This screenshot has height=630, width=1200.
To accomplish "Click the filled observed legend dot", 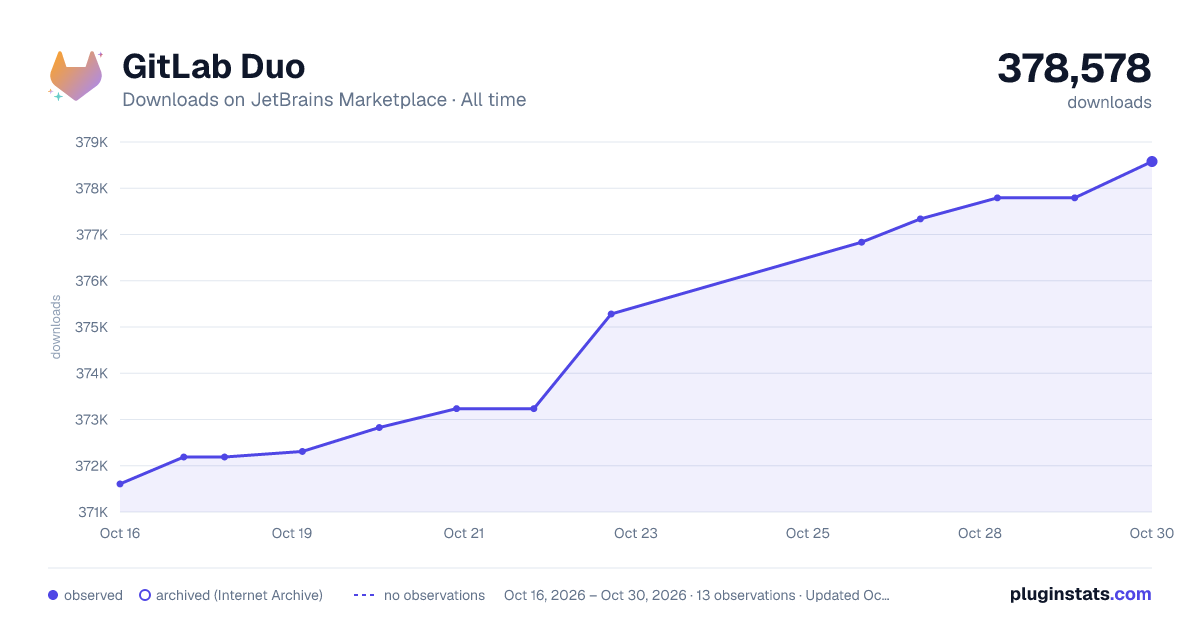I will [x=53, y=595].
